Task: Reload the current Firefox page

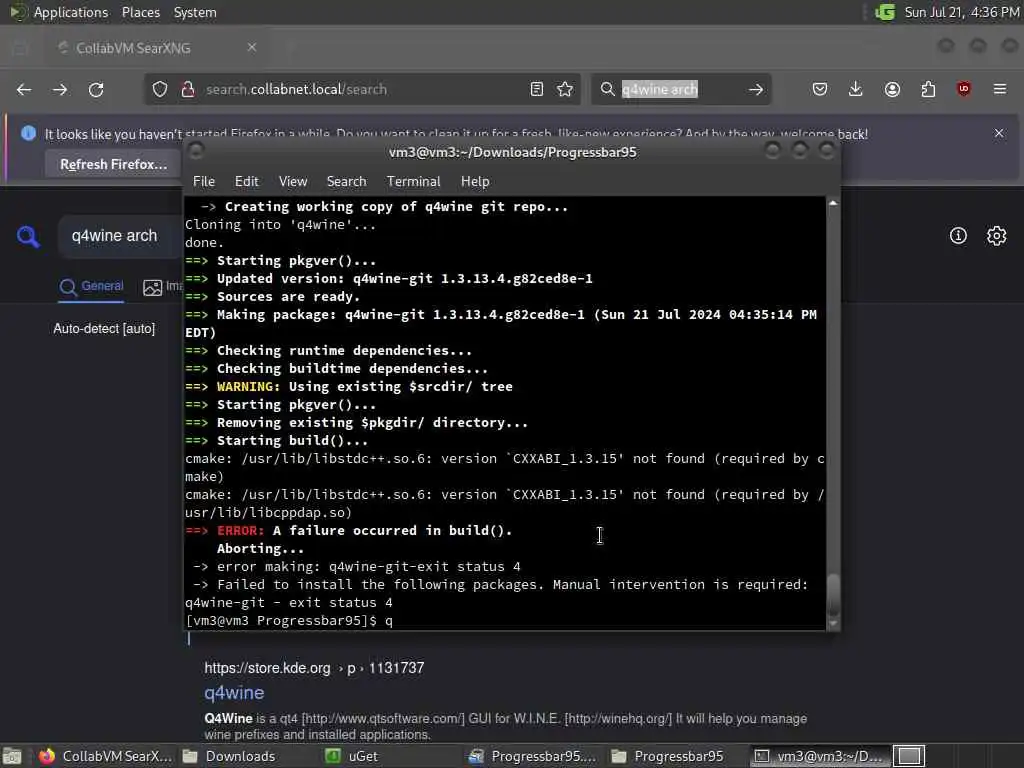Action: (96, 89)
